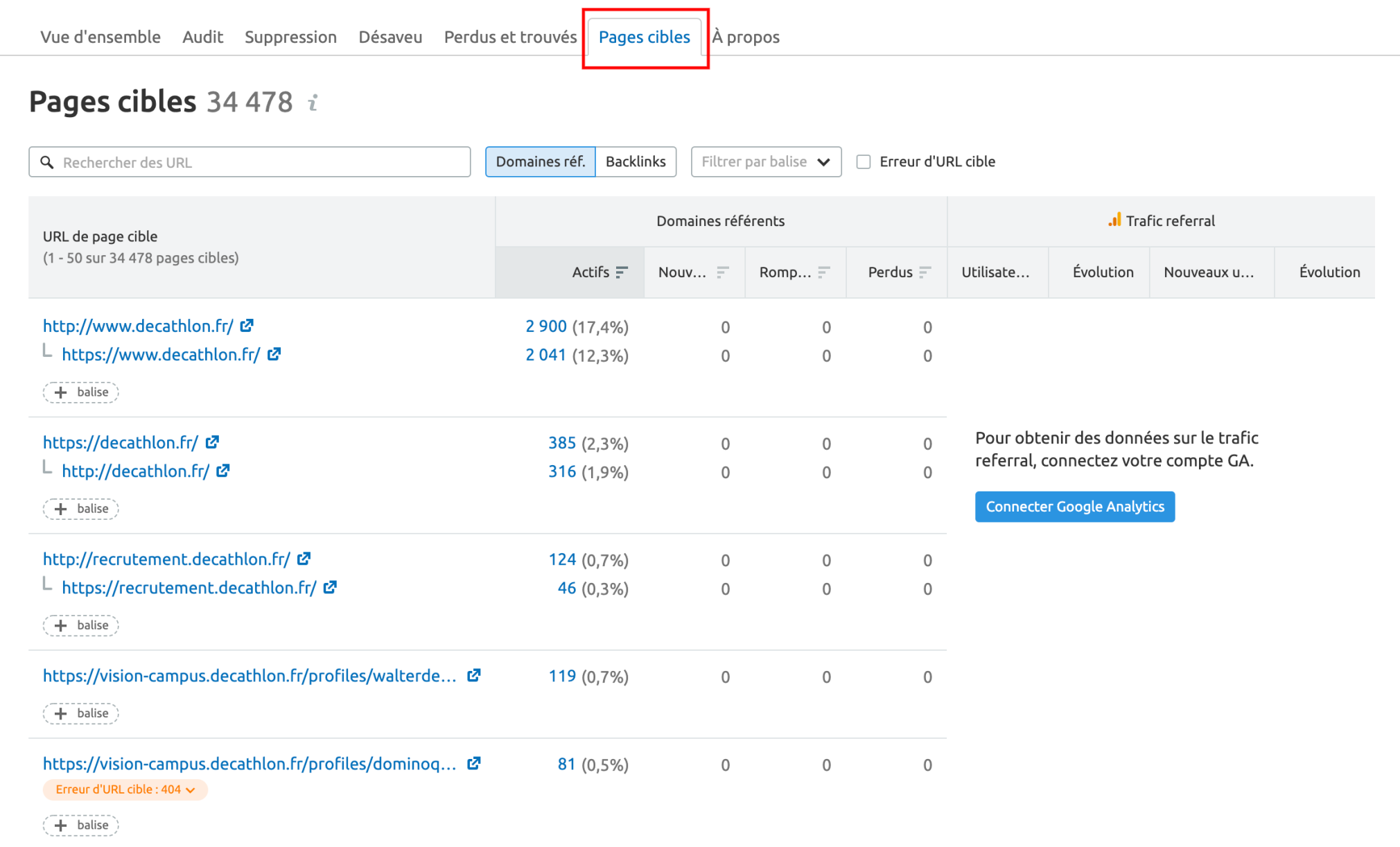Click the info icon beside Pages cibles count
The width and height of the screenshot is (1400, 847).
[313, 103]
